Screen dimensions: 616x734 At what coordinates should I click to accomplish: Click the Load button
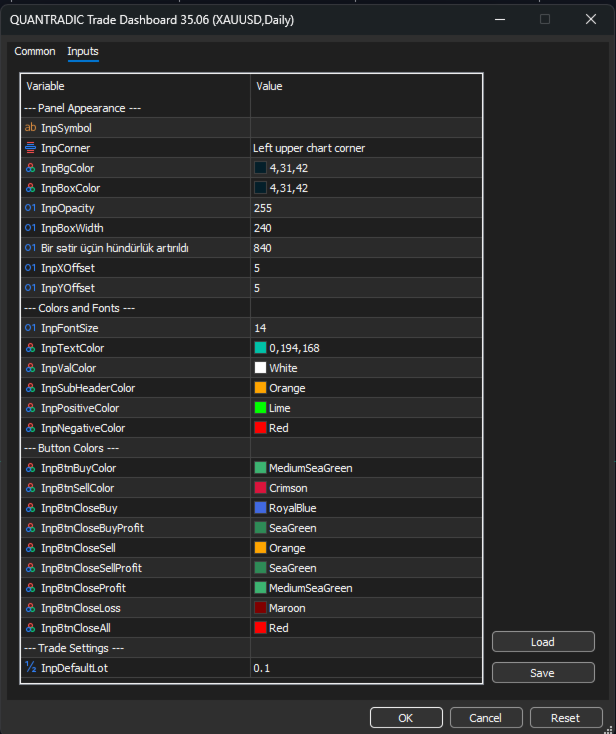click(543, 642)
